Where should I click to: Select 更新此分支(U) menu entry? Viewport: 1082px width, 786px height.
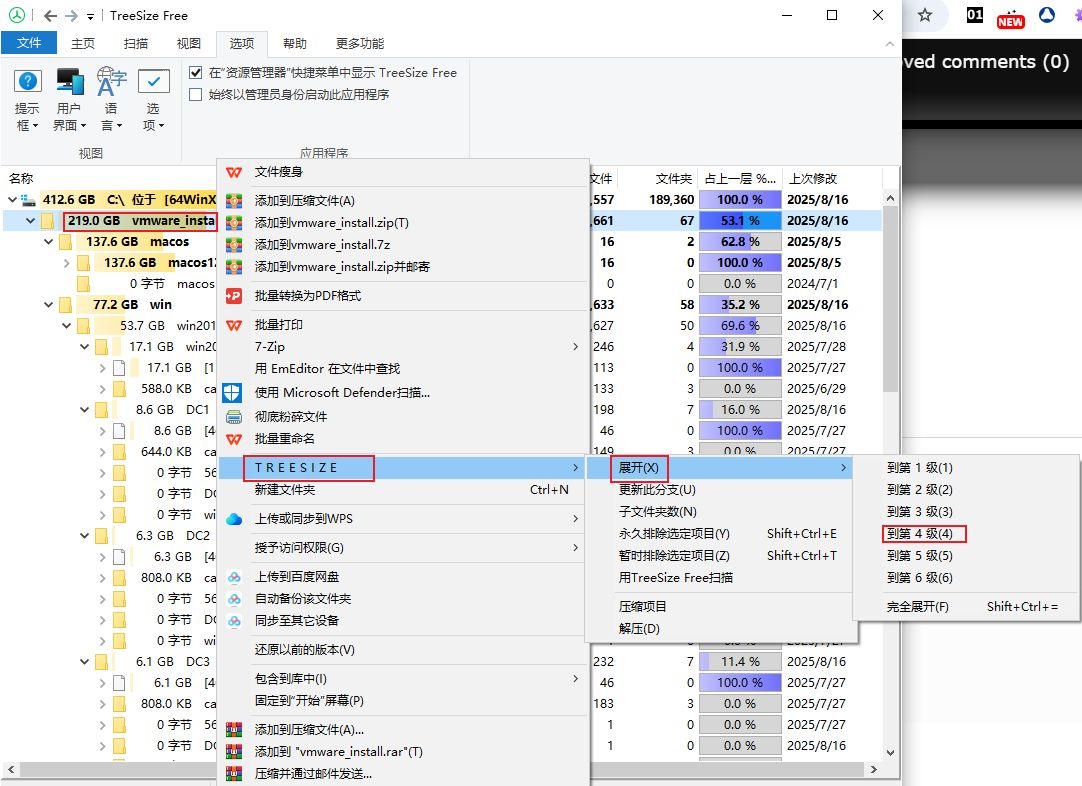[722, 490]
